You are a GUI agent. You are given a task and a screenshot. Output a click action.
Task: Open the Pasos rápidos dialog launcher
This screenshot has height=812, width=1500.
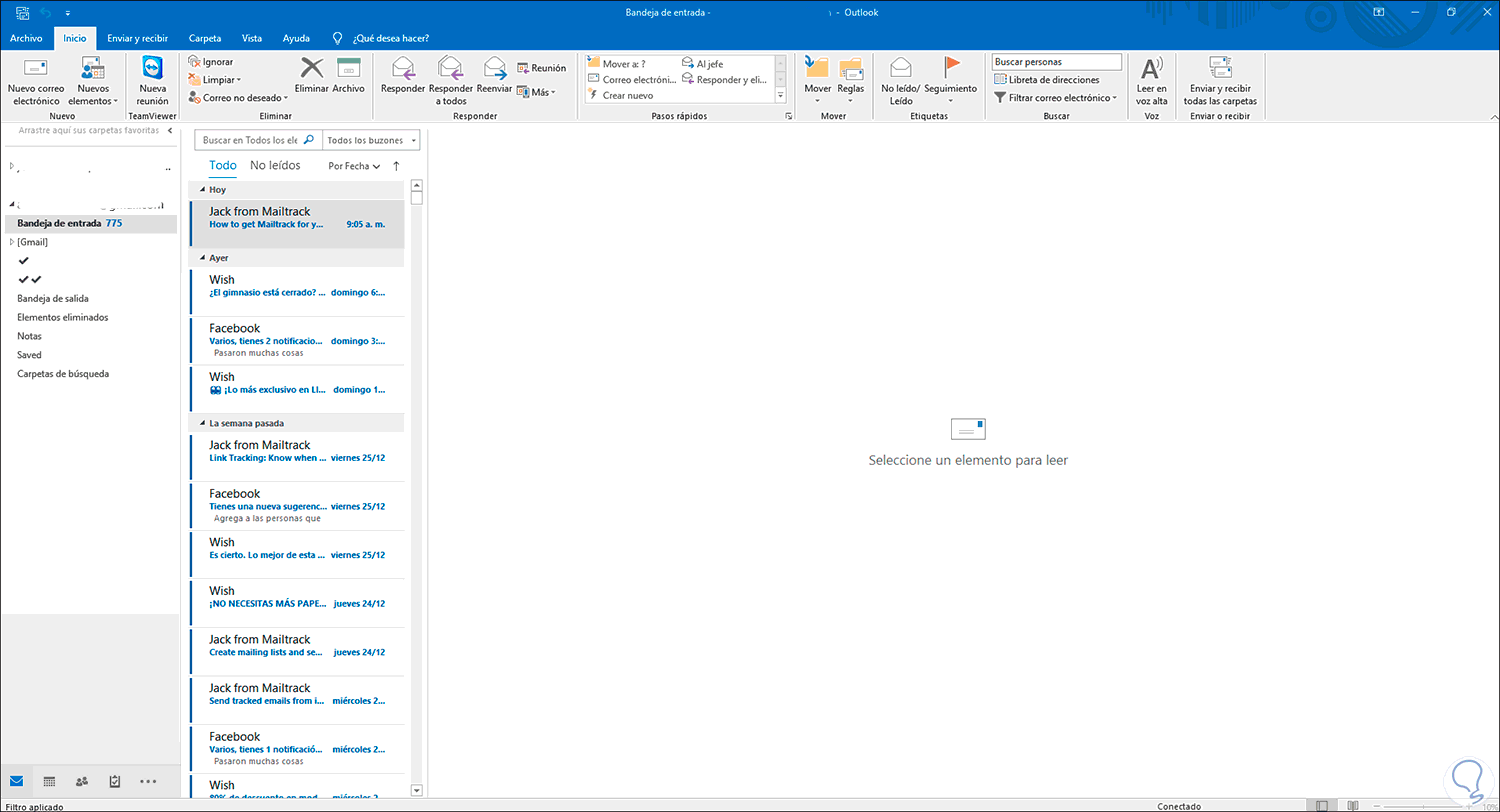(789, 116)
